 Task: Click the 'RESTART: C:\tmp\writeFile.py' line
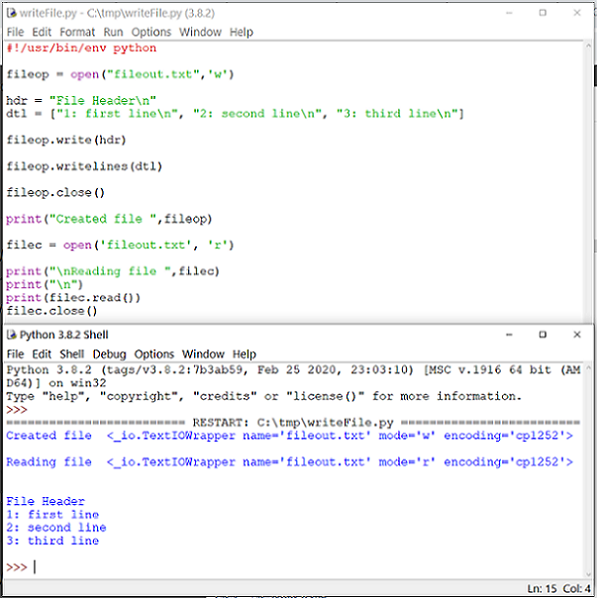pyautogui.click(x=293, y=423)
